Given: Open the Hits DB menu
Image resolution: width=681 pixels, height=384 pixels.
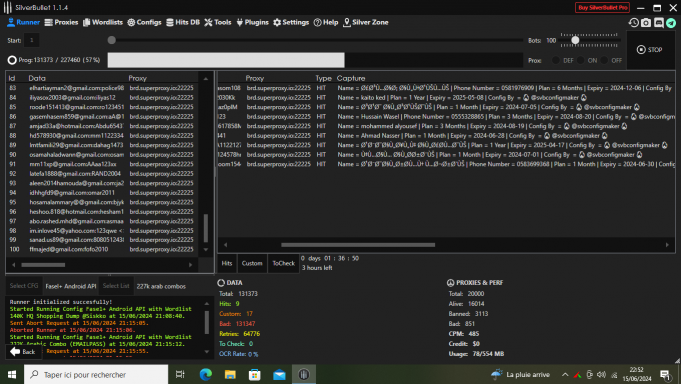Looking at the screenshot, I should point(183,22).
